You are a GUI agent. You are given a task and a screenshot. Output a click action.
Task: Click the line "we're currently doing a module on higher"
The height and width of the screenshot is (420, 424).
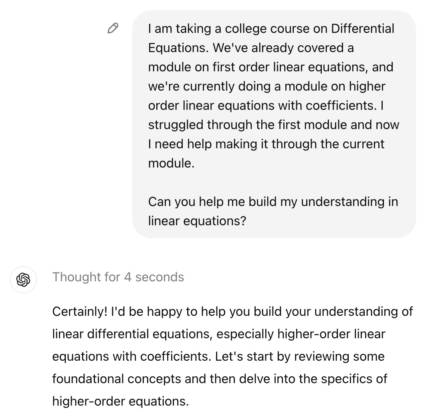[267, 86]
